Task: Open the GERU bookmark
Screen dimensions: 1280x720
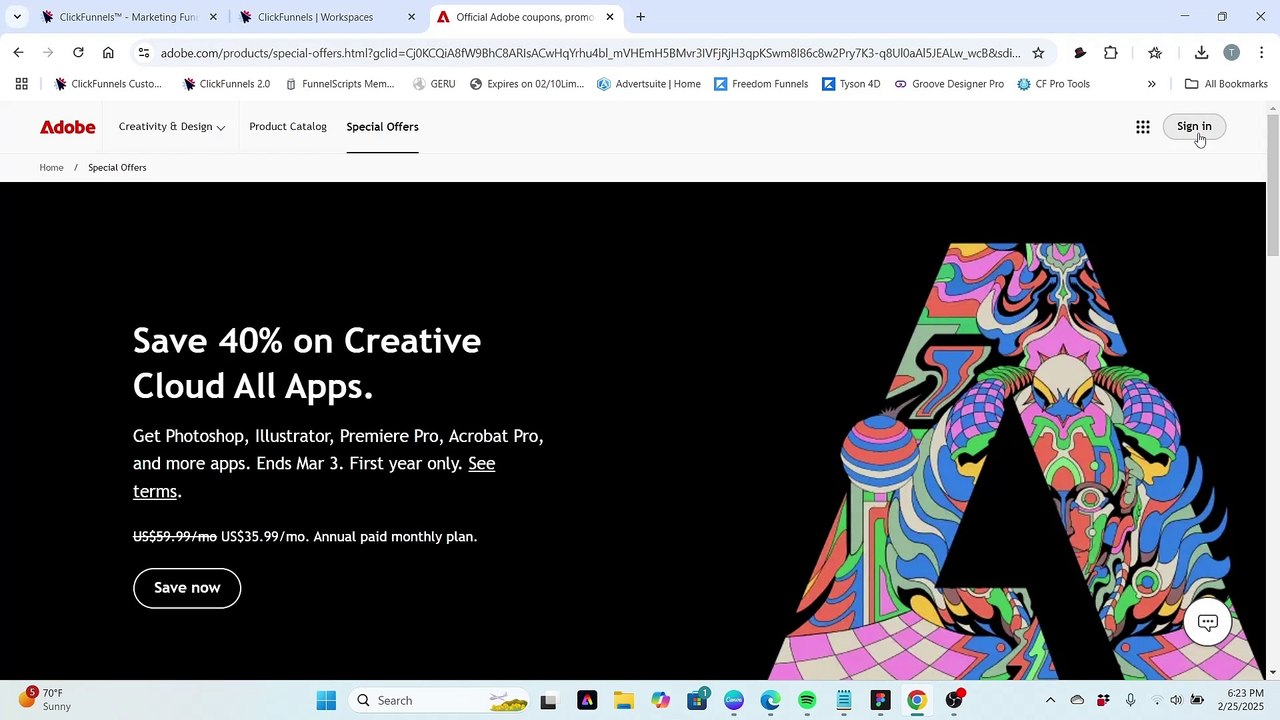Action: (x=434, y=84)
